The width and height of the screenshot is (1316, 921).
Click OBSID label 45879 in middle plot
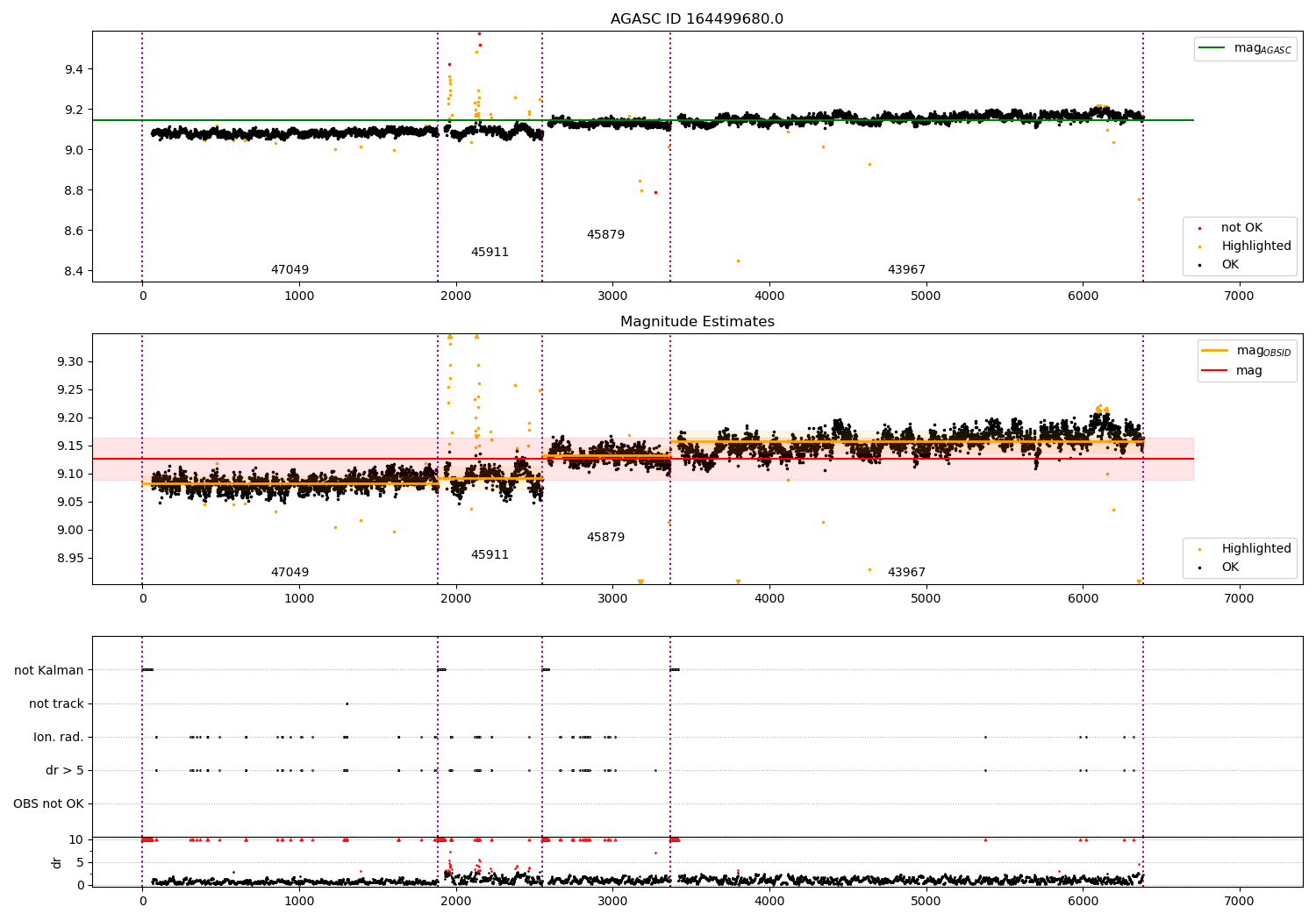click(x=605, y=538)
